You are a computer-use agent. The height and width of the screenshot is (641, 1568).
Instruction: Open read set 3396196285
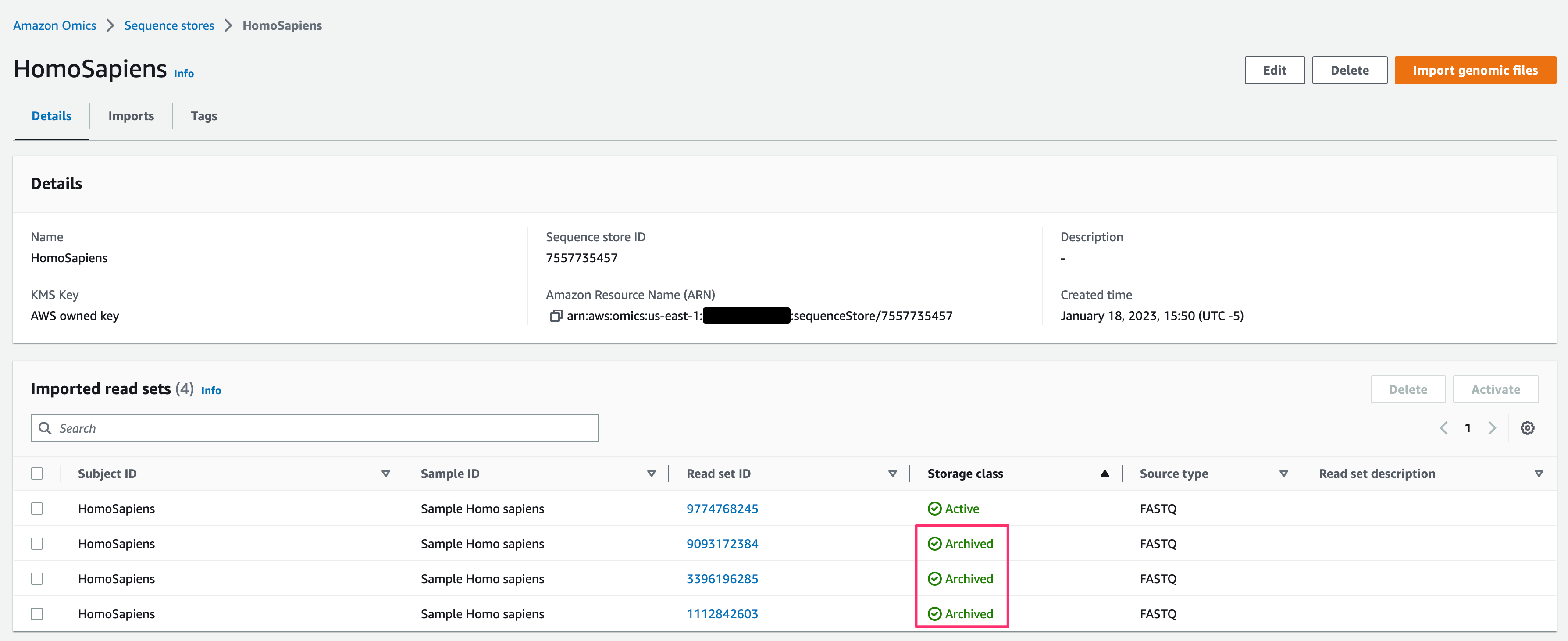click(x=722, y=579)
